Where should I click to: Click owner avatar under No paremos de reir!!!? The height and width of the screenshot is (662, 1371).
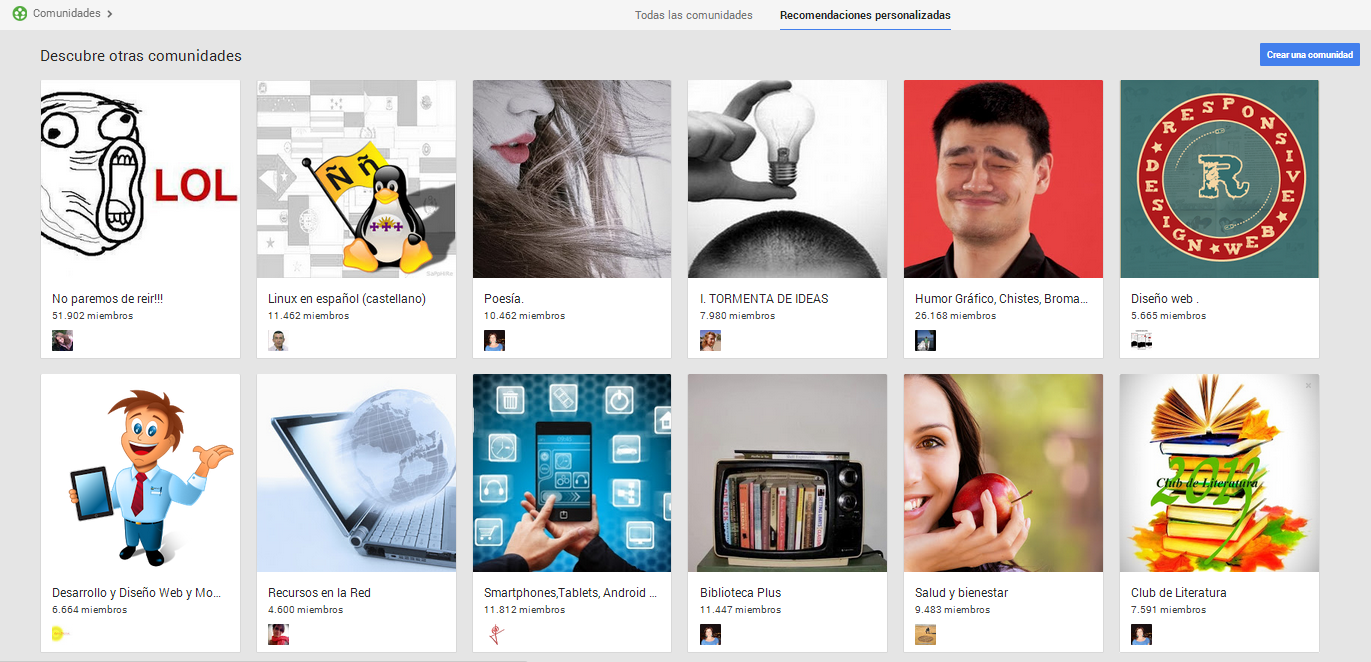[62, 341]
